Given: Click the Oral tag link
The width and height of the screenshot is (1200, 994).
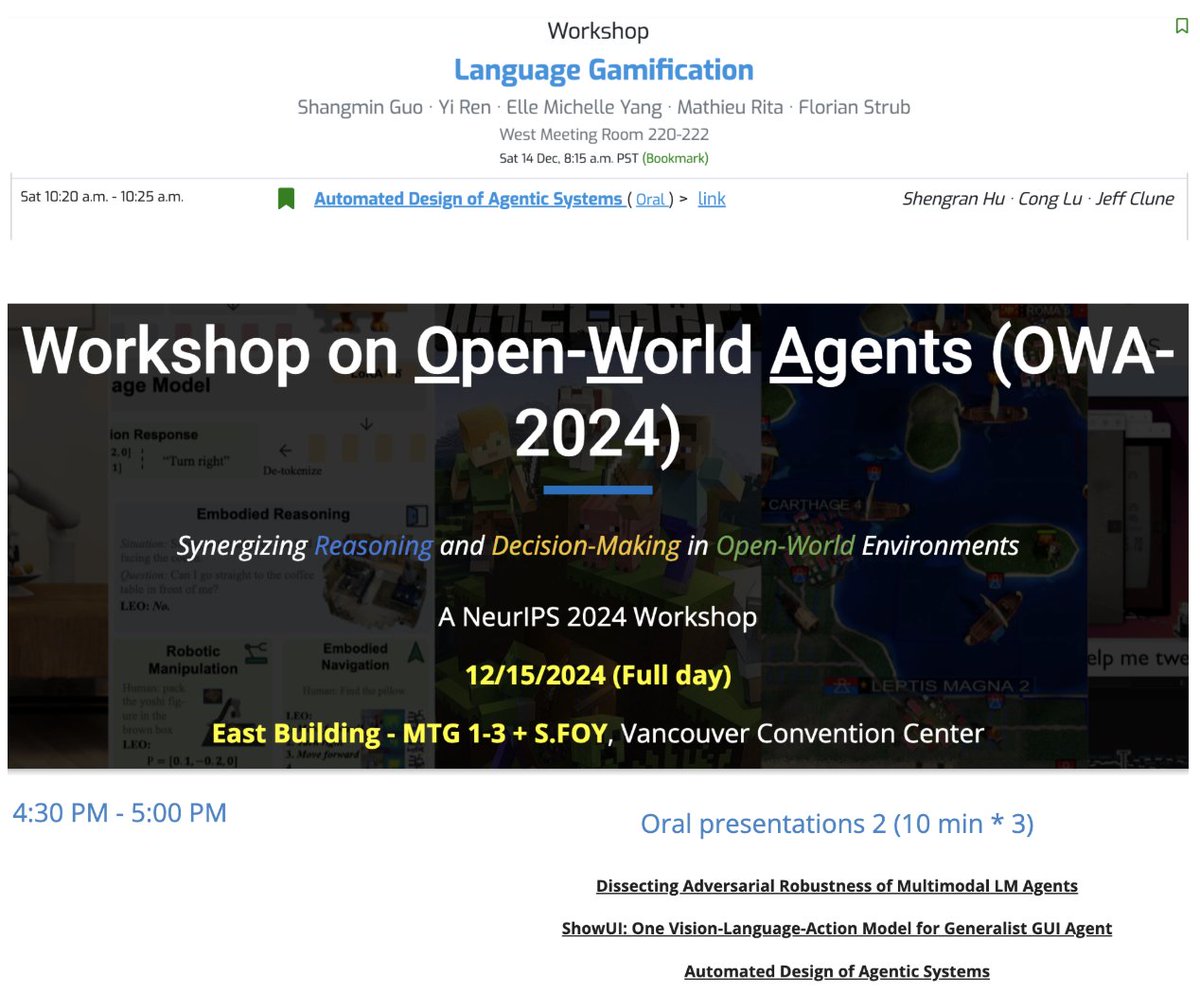Looking at the screenshot, I should click(x=650, y=200).
